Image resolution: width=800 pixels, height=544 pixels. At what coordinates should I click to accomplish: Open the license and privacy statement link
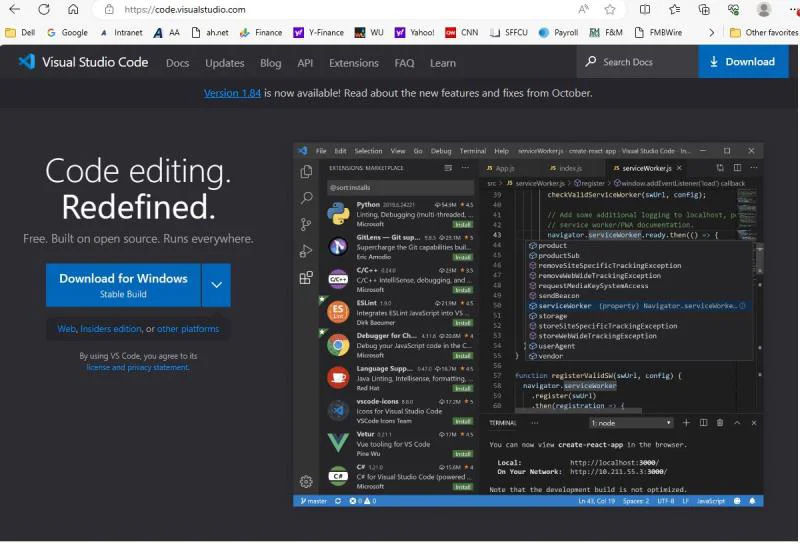[x=138, y=367]
